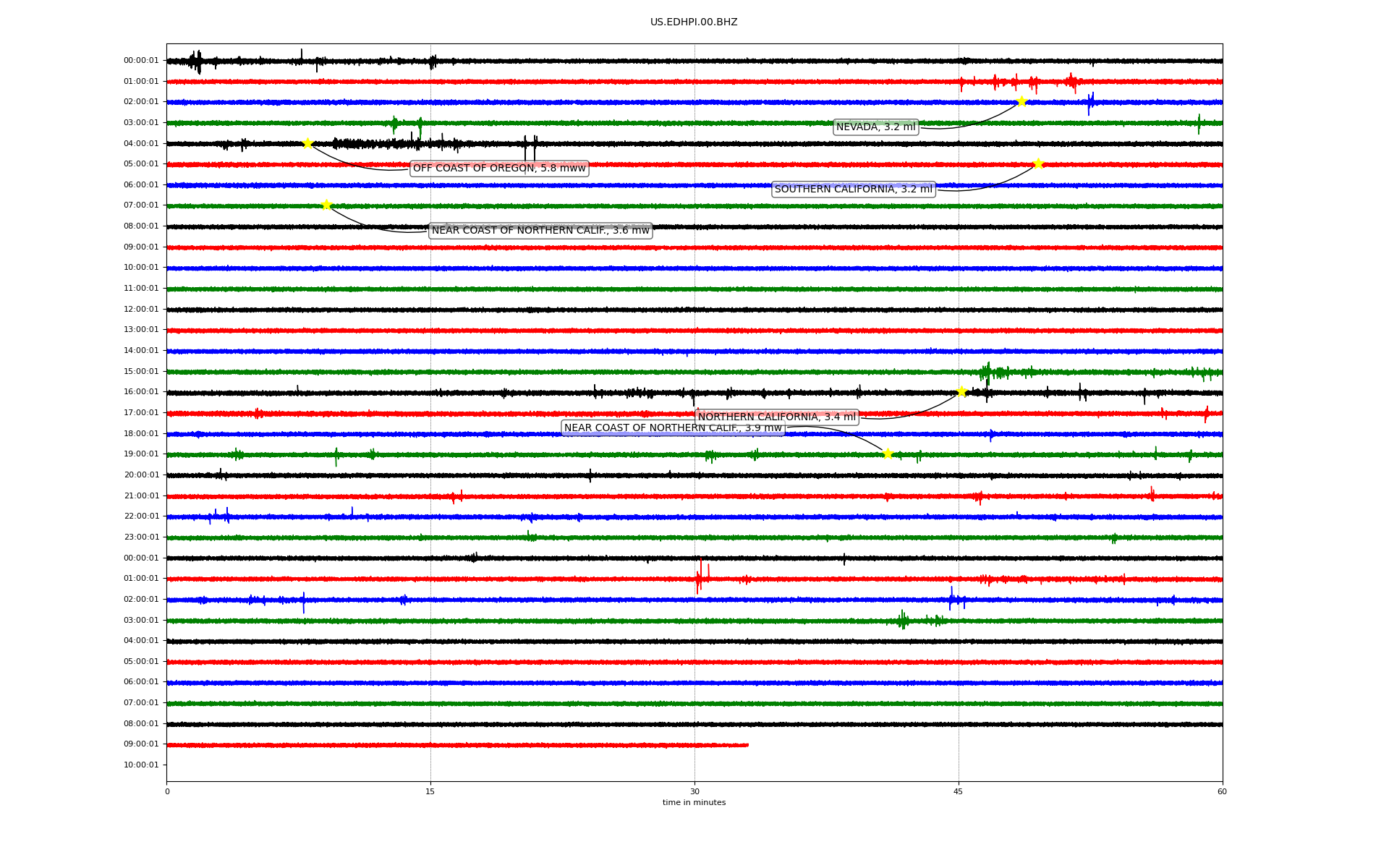This screenshot has width=1389, height=868.
Task: Click the NORTHERN CALIFORNIA, 3.4 ml label
Action: tap(776, 417)
